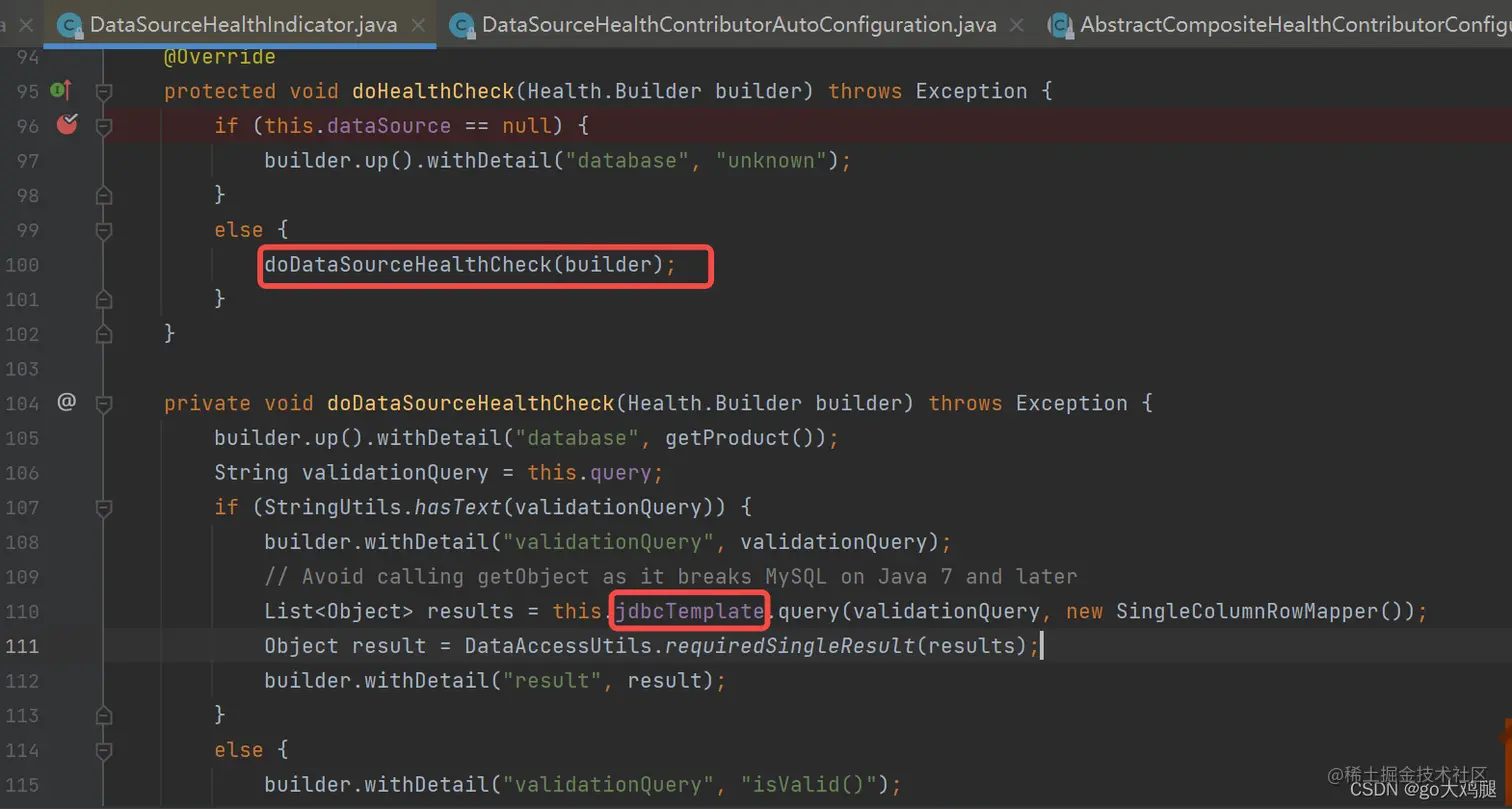Image resolution: width=1512 pixels, height=809 pixels.
Task: Click doDataSourceHealthCheck declaration on line 104
Action: 471,403
